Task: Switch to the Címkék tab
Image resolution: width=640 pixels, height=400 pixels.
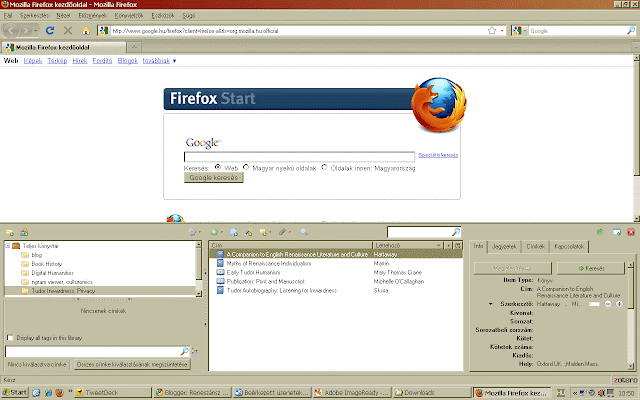Action: tap(535, 247)
